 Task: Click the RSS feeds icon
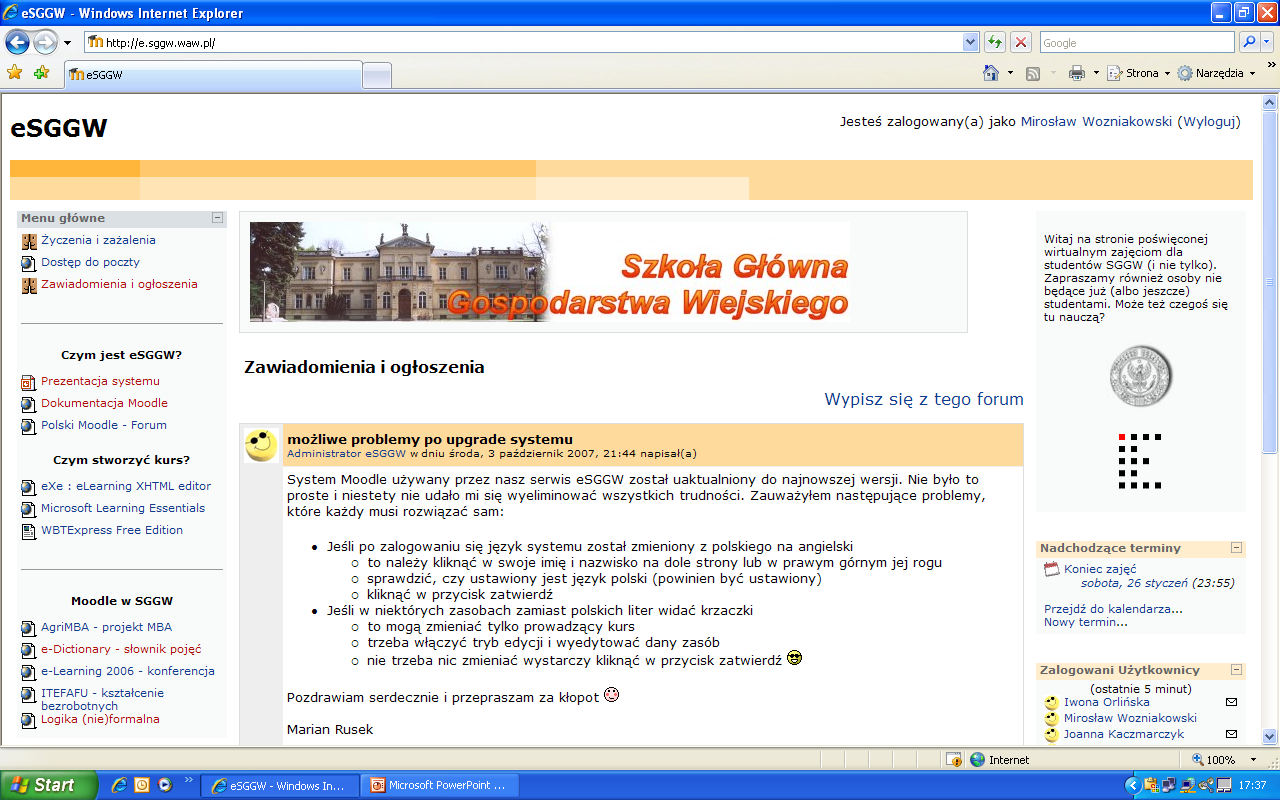[1033, 73]
